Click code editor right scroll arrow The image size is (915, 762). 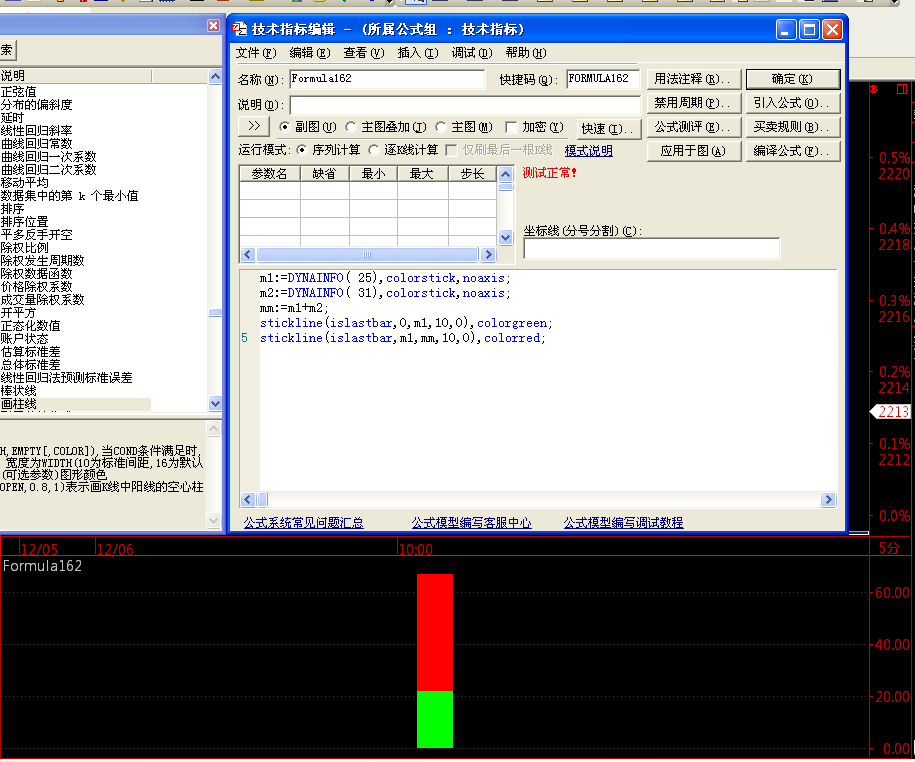[x=828, y=499]
